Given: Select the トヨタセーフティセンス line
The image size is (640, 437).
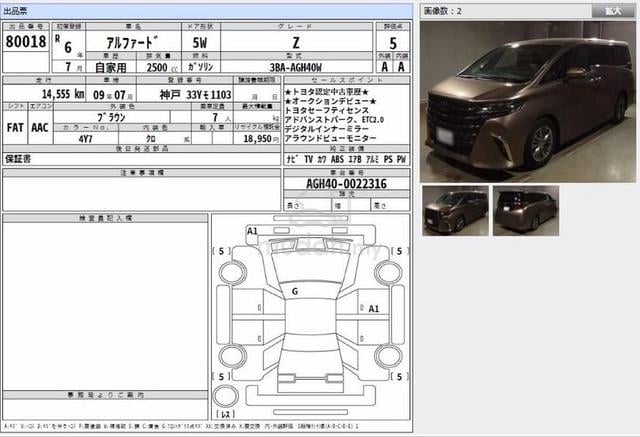Looking at the screenshot, I should [327, 110].
